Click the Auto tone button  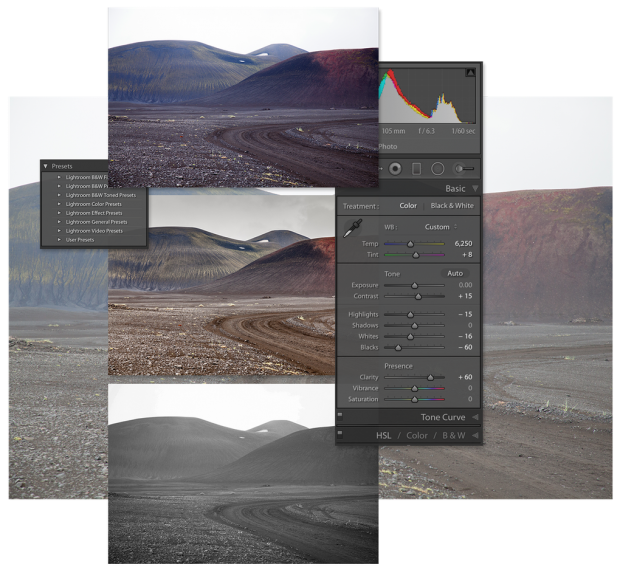[454, 273]
